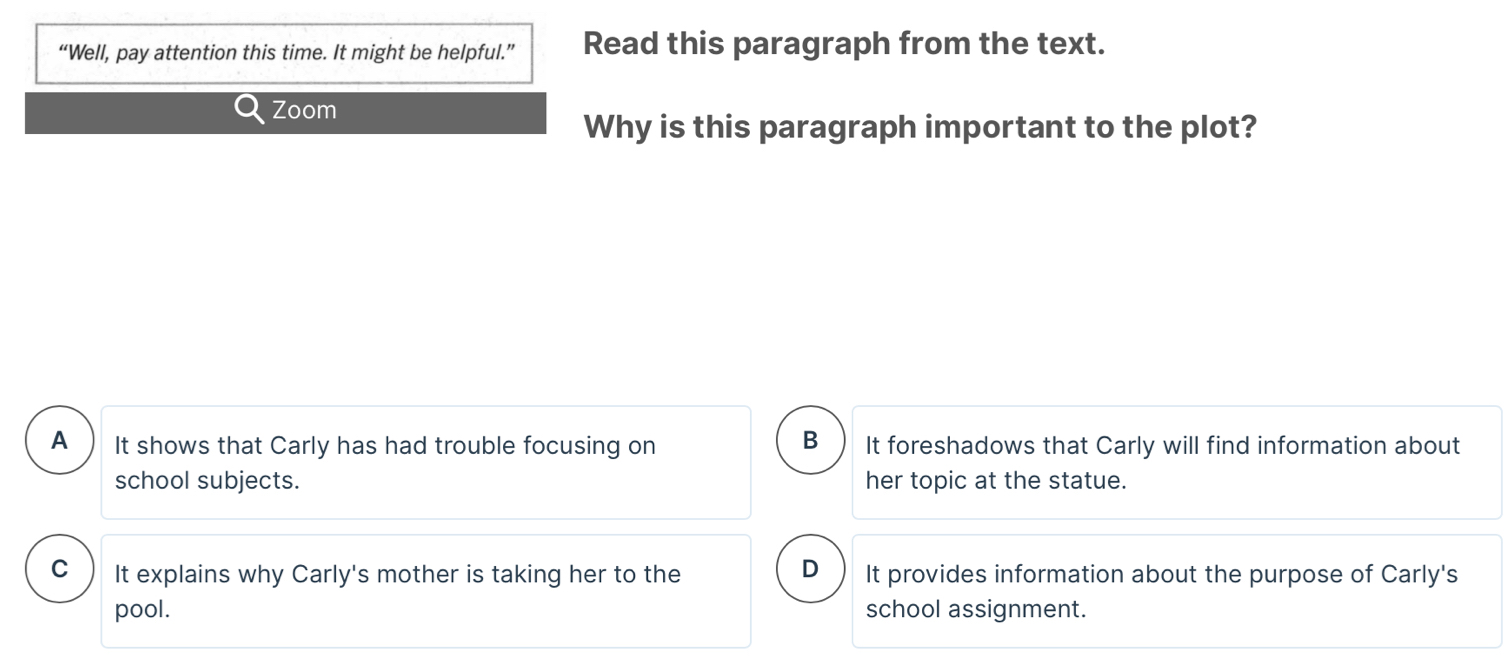This screenshot has width=1510, height=671.
Task: Select answer circle D
Action: [x=811, y=570]
